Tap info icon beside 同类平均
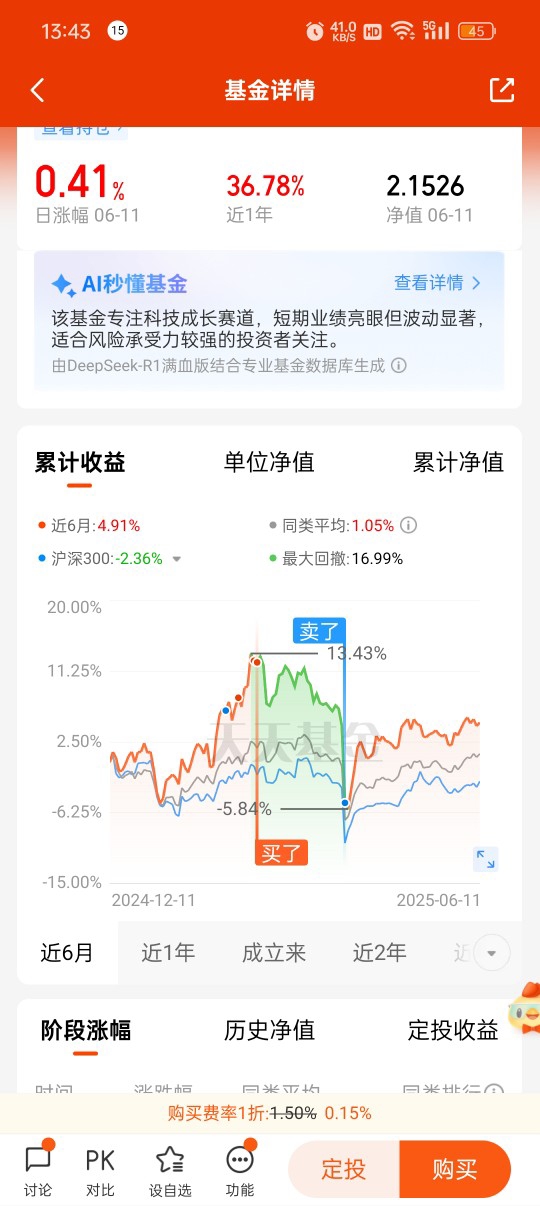The width and height of the screenshot is (540, 1206). click(x=408, y=525)
